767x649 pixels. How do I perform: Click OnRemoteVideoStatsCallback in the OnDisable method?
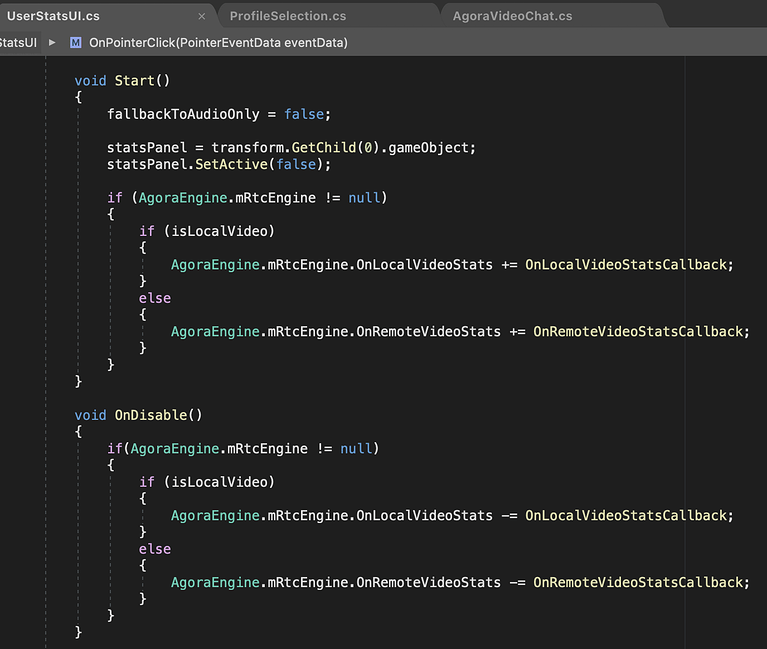[638, 582]
